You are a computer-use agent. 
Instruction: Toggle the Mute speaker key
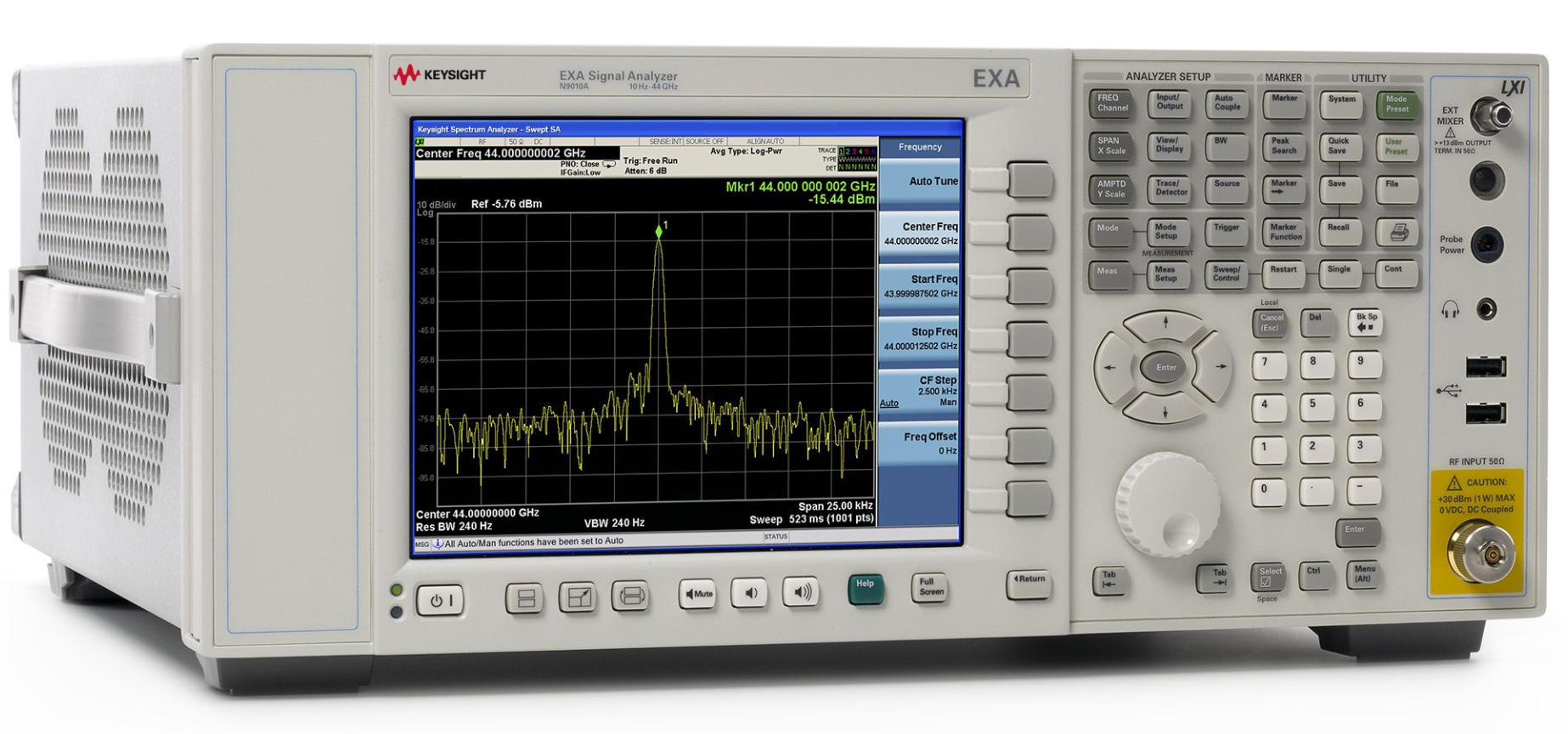tap(698, 594)
